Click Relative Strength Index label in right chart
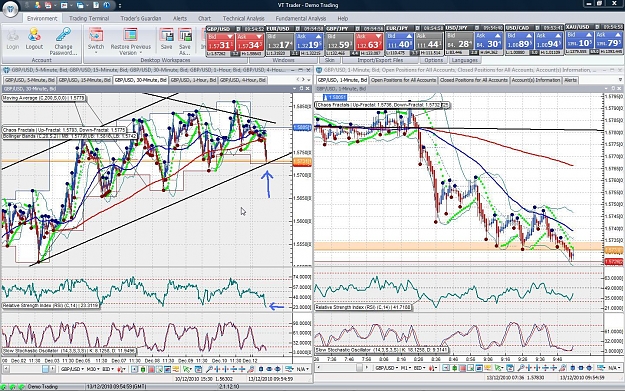This screenshot has width=625, height=391. click(x=363, y=307)
